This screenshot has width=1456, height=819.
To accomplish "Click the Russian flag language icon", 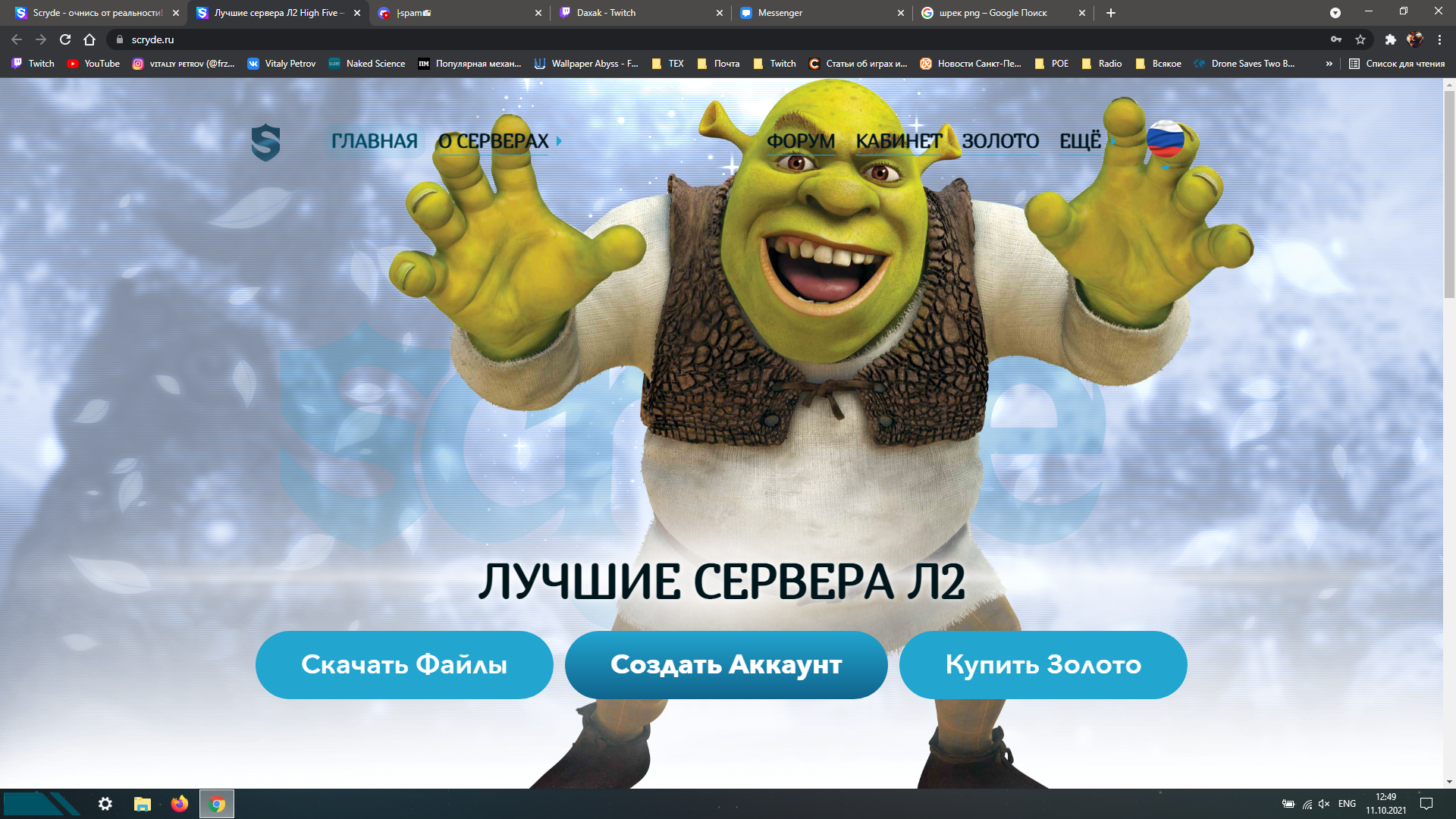I will [x=1165, y=140].
